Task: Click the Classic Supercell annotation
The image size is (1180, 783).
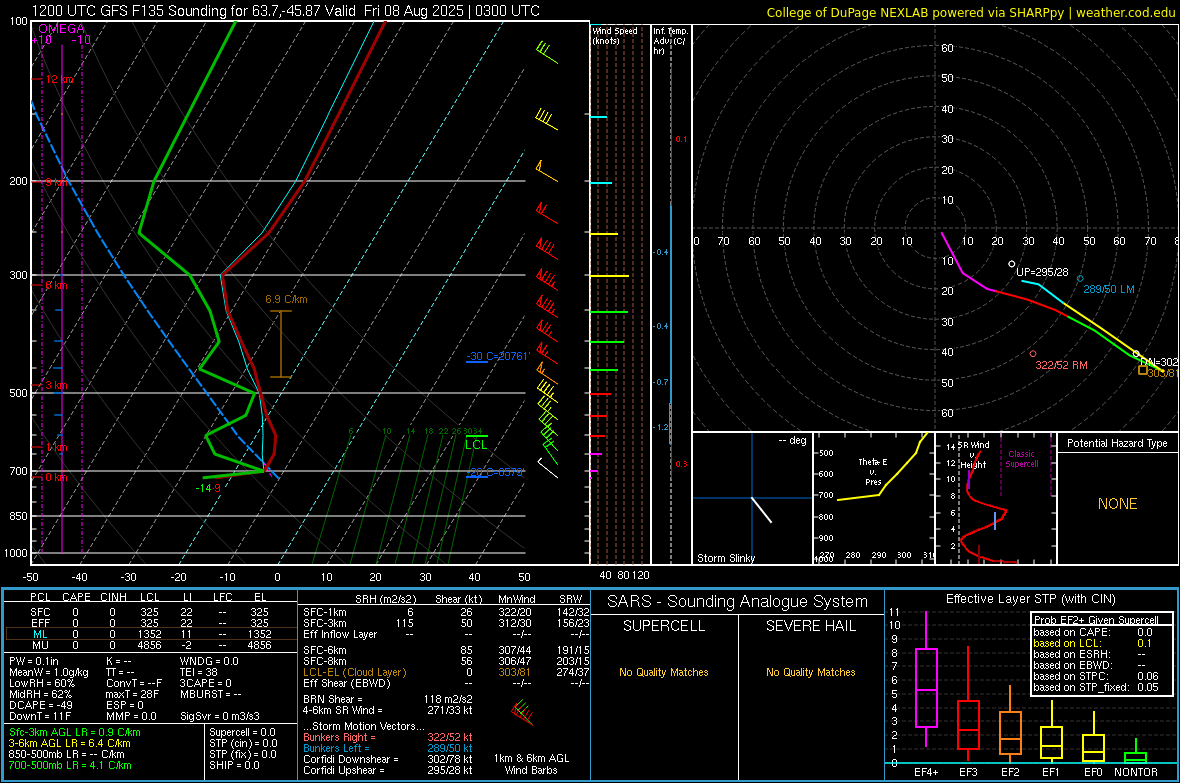Action: click(x=1022, y=459)
